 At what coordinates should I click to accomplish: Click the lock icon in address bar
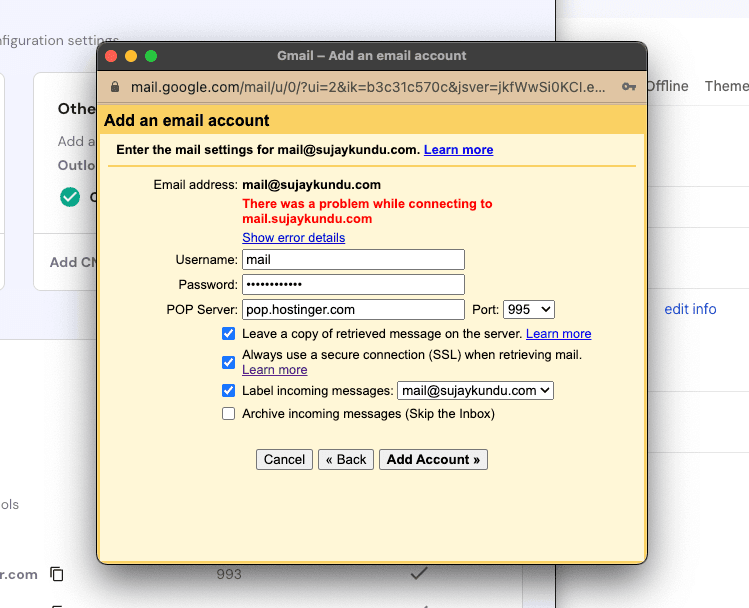coord(115,86)
